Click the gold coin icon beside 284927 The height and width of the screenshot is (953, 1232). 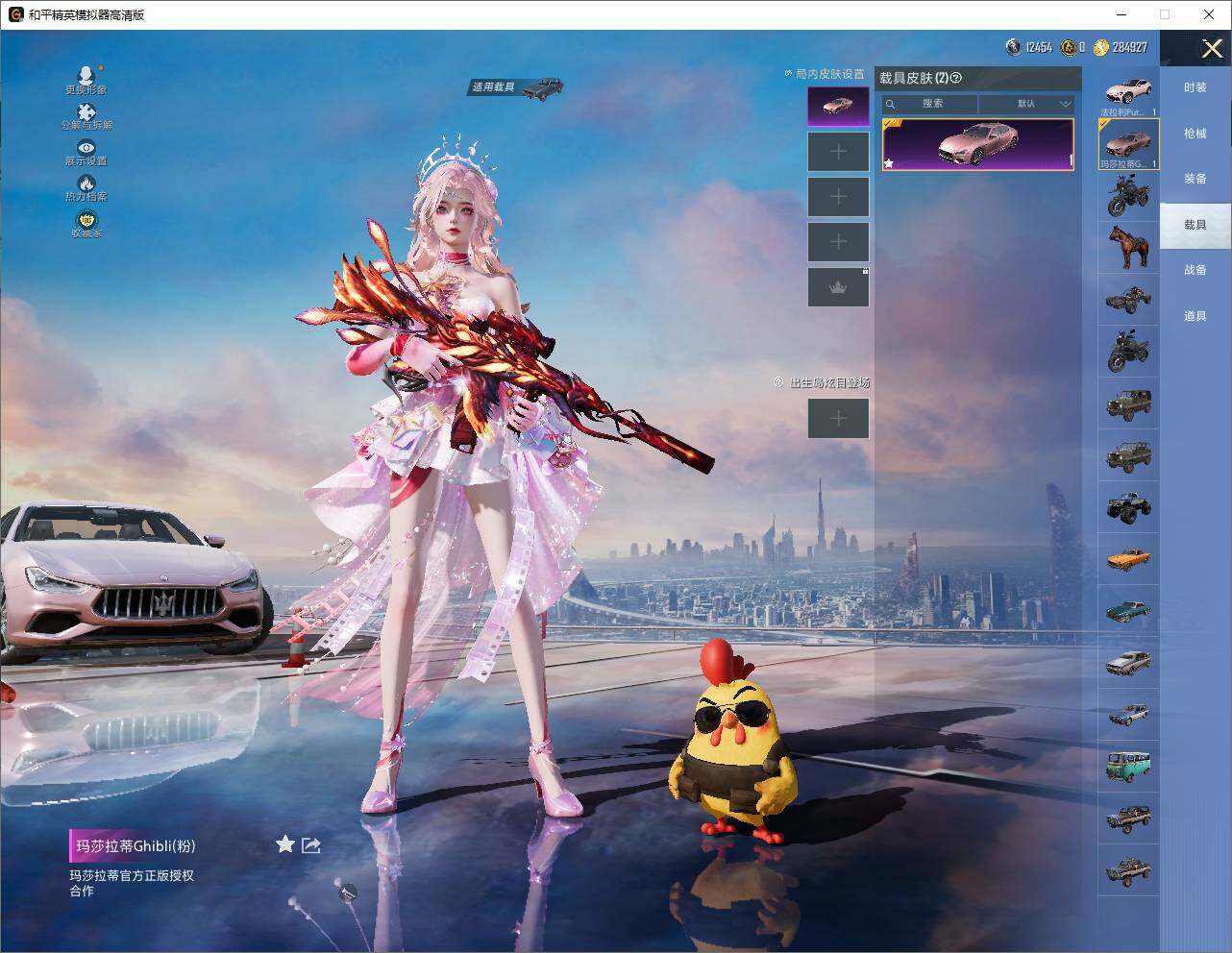(1100, 46)
